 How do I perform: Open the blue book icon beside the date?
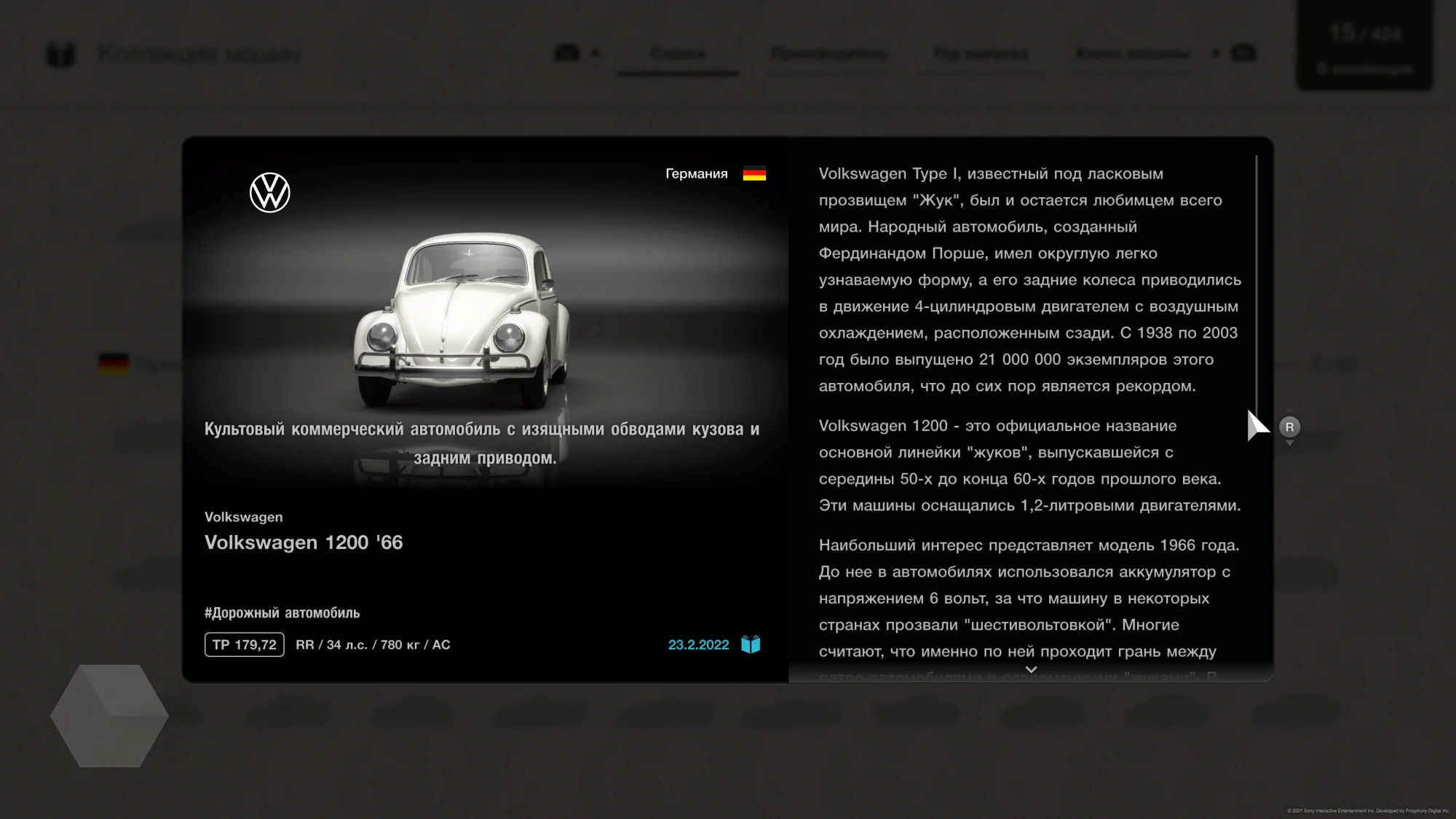tap(751, 644)
